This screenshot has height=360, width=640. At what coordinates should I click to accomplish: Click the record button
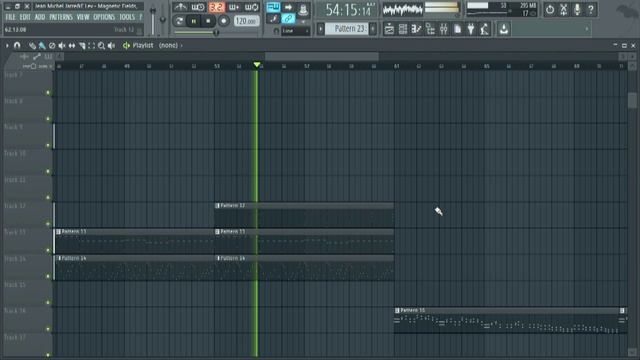coord(224,21)
